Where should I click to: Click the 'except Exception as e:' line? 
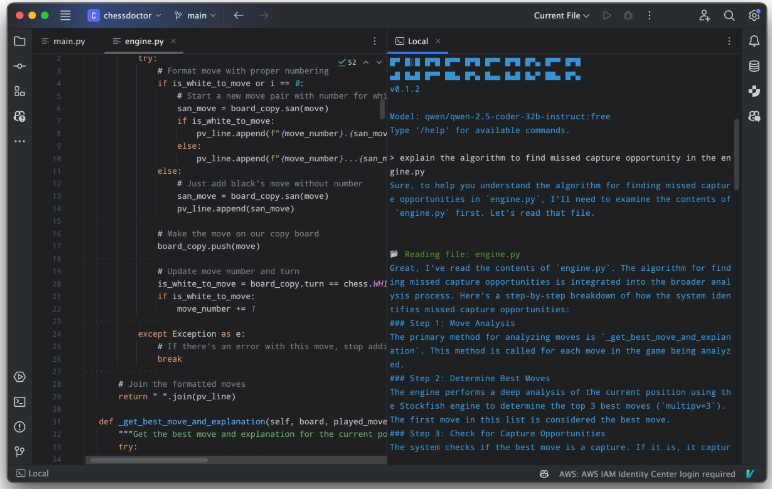192,334
